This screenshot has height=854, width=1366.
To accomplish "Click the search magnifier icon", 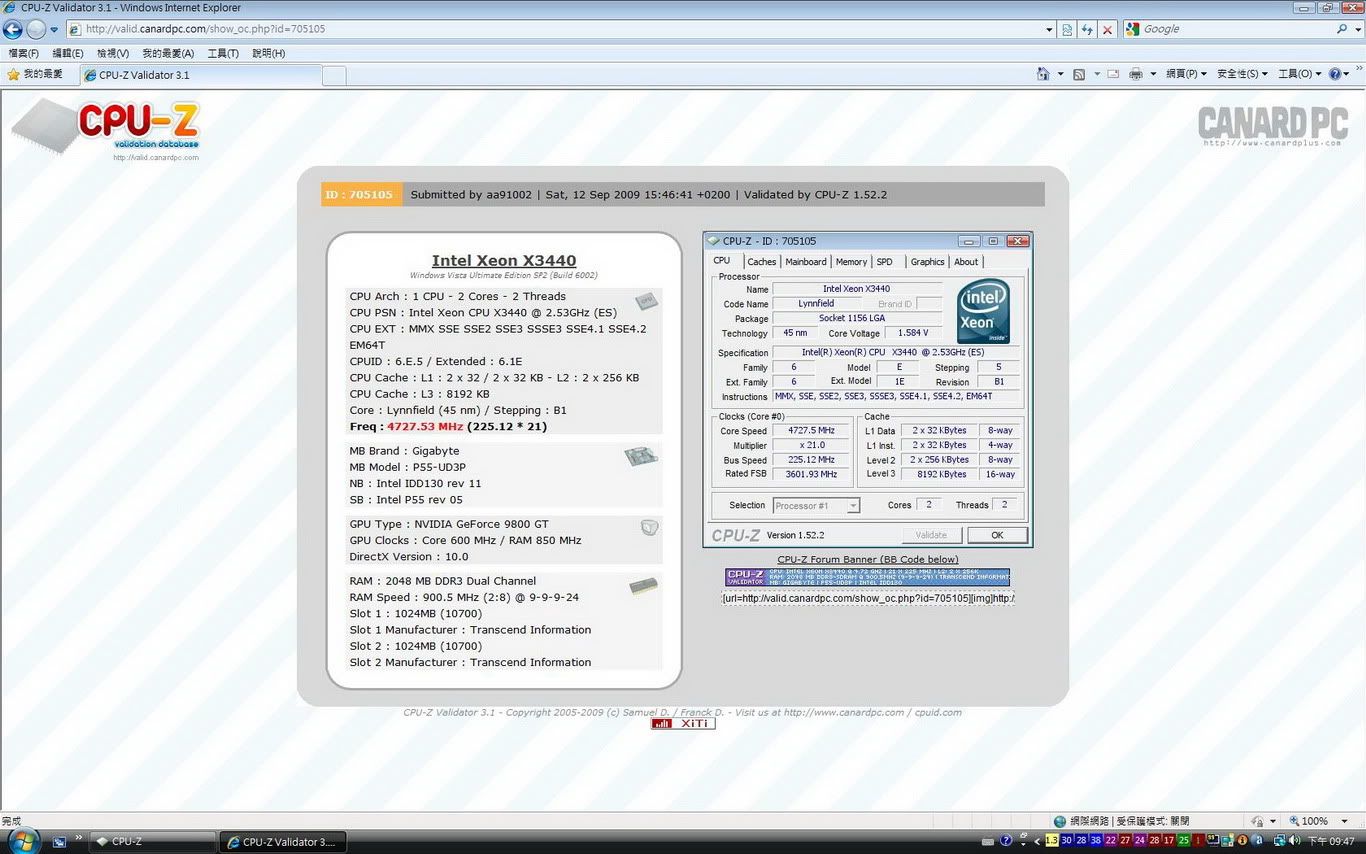I will pos(1342,29).
